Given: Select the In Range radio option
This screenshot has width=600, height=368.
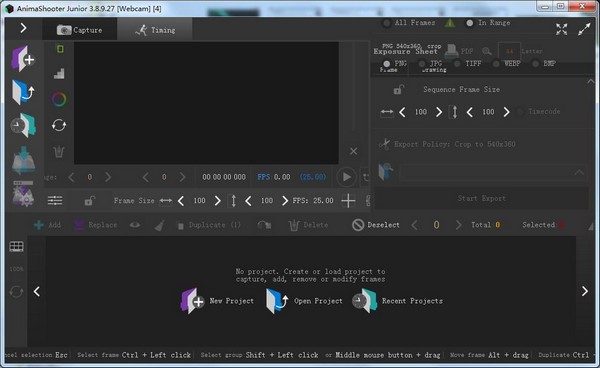Looking at the screenshot, I should 469,23.
